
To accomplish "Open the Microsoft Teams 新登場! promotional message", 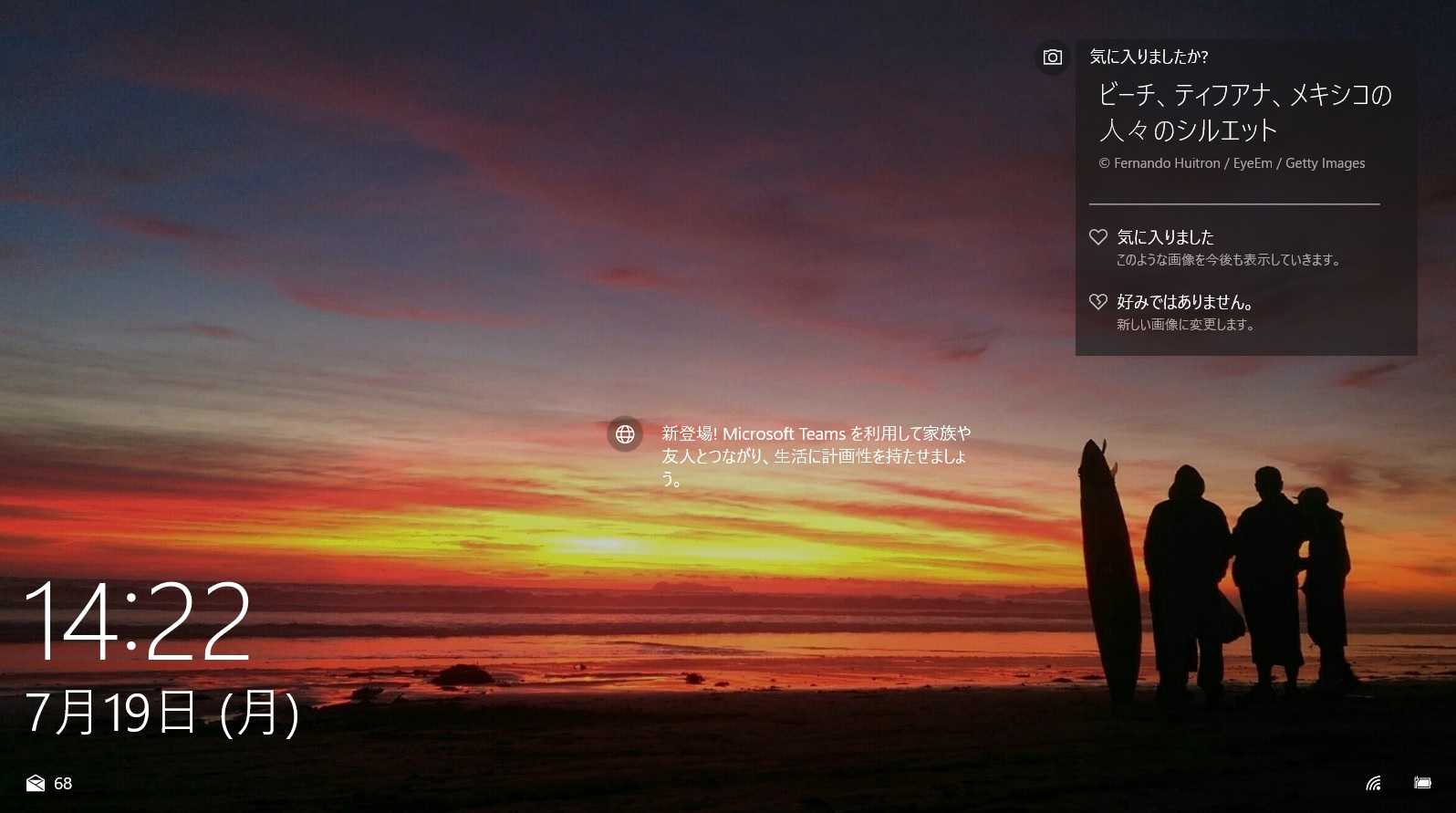I will (x=816, y=455).
